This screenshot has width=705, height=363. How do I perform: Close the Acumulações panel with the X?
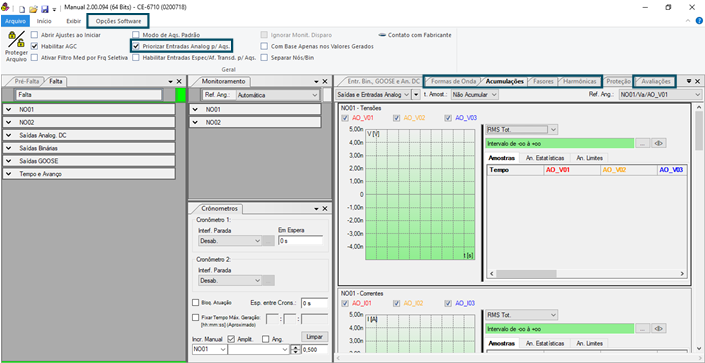pyautogui.click(x=697, y=81)
